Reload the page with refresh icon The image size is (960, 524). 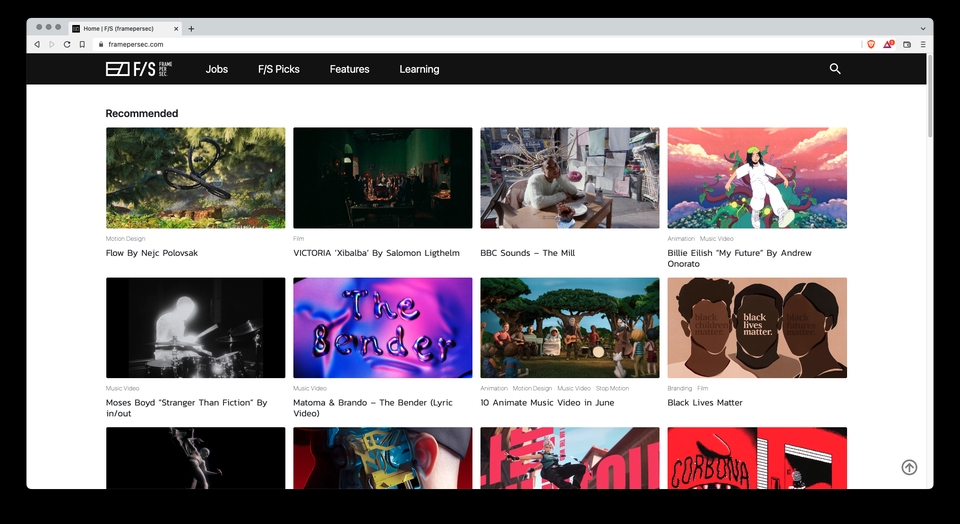point(67,44)
